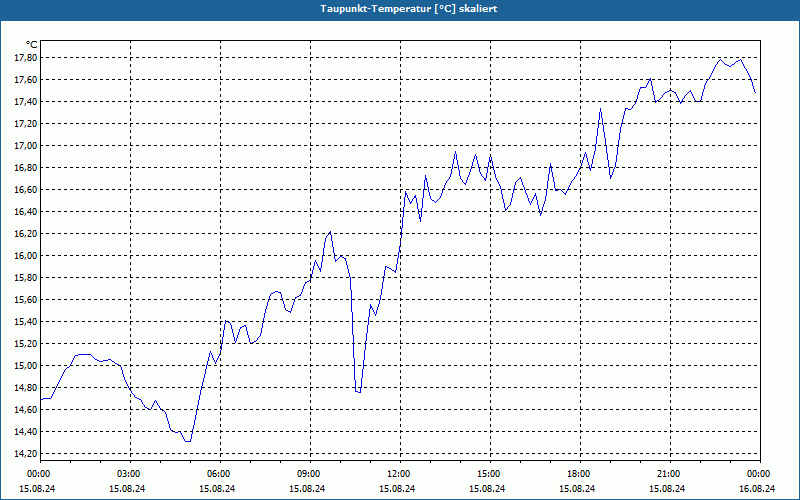The height and width of the screenshot is (500, 800).
Task: Select the 15,40 y-axis value
Action: (x=25, y=322)
